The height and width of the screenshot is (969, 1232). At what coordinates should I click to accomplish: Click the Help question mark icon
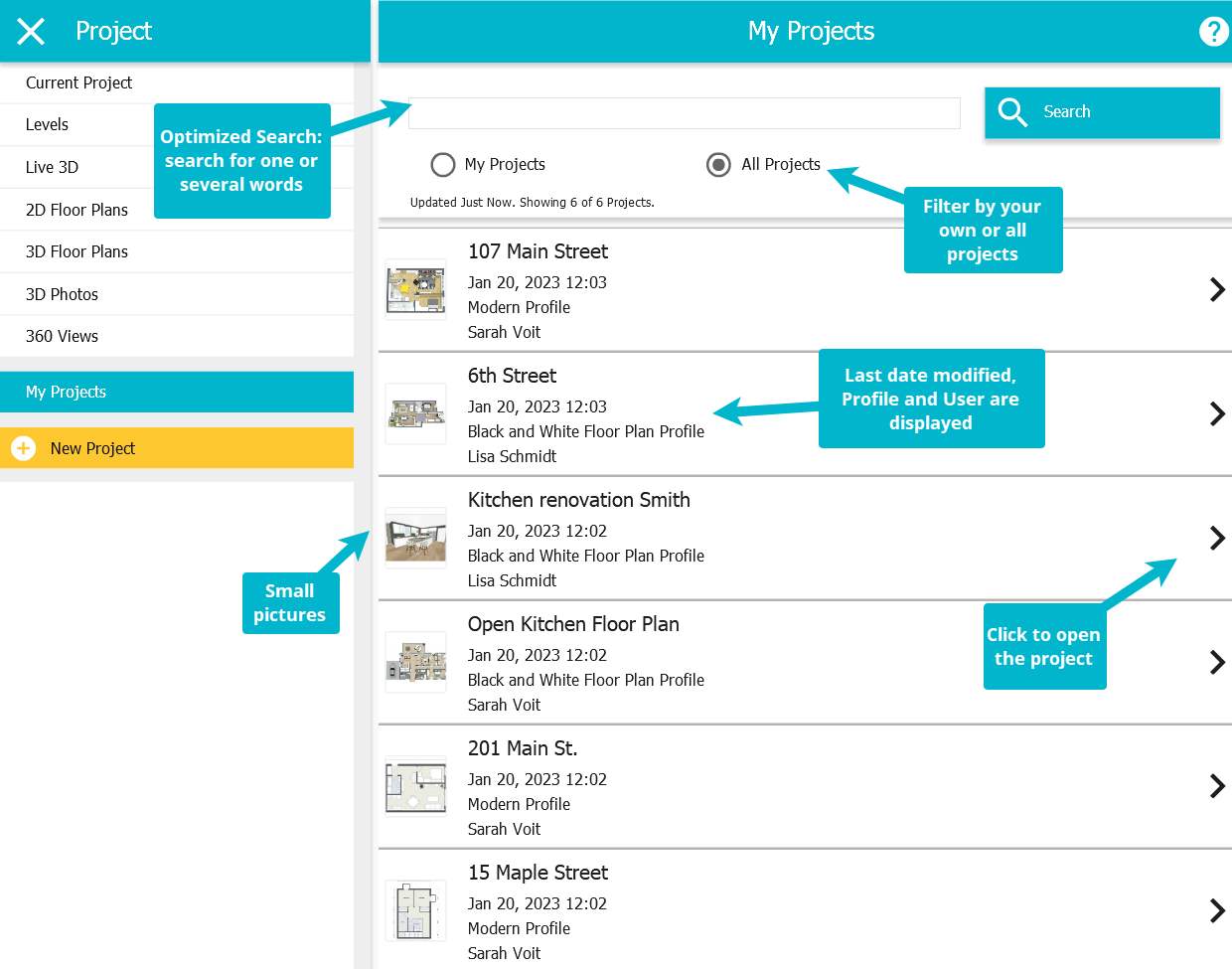pyautogui.click(x=1213, y=31)
